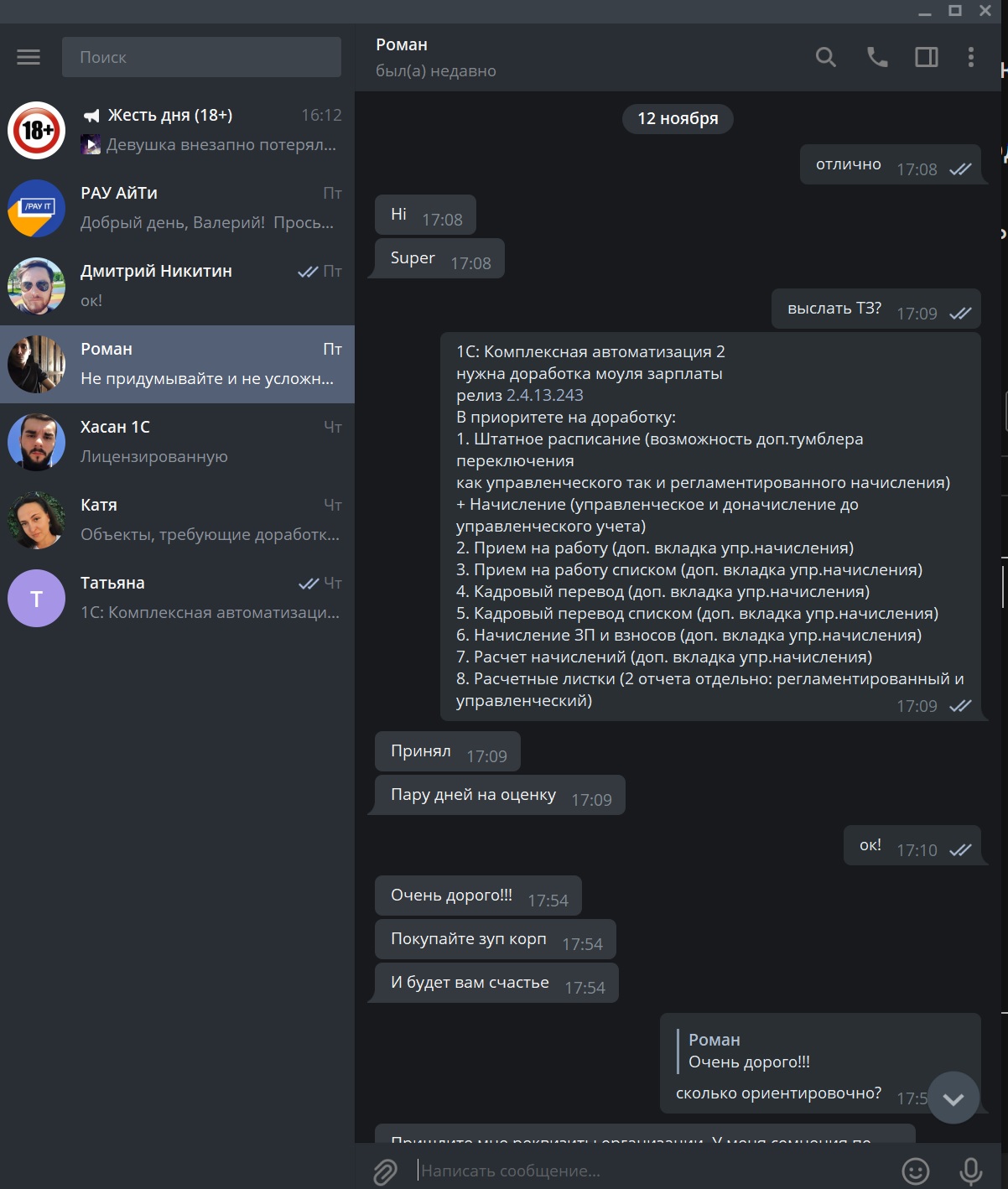Jump to latest messages with down arrow
1008x1189 pixels.
coord(953,1098)
